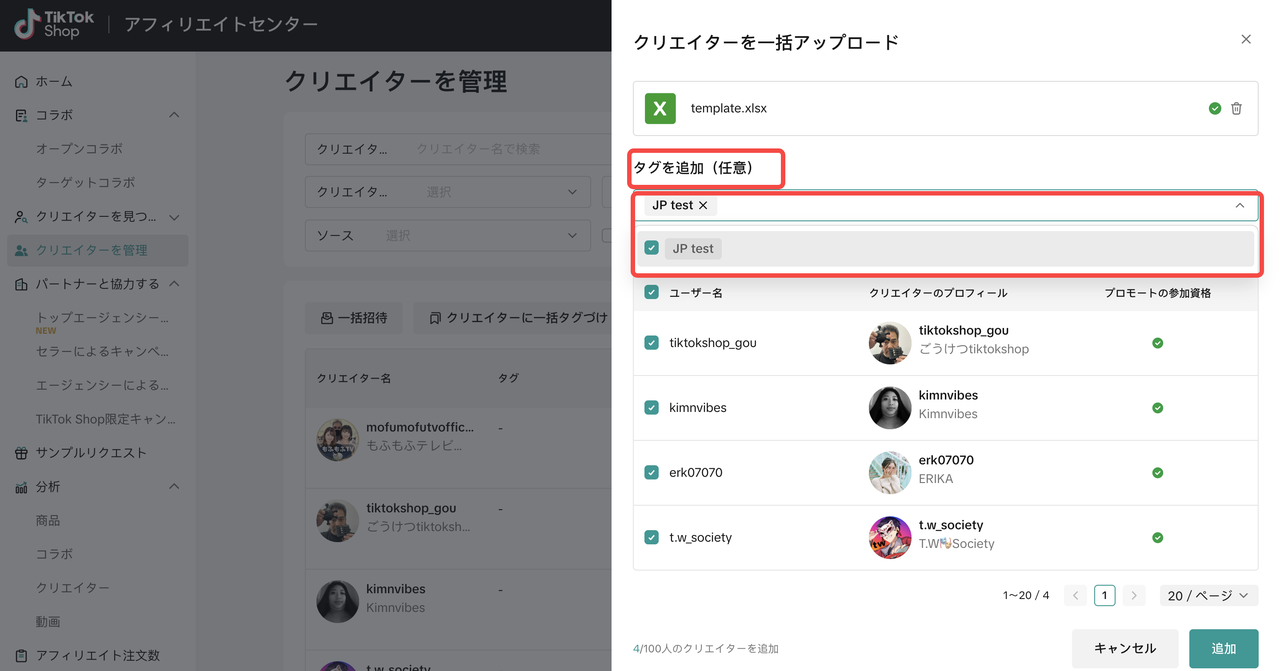Toggle select-all checkbox beside ユーザー名

point(652,293)
